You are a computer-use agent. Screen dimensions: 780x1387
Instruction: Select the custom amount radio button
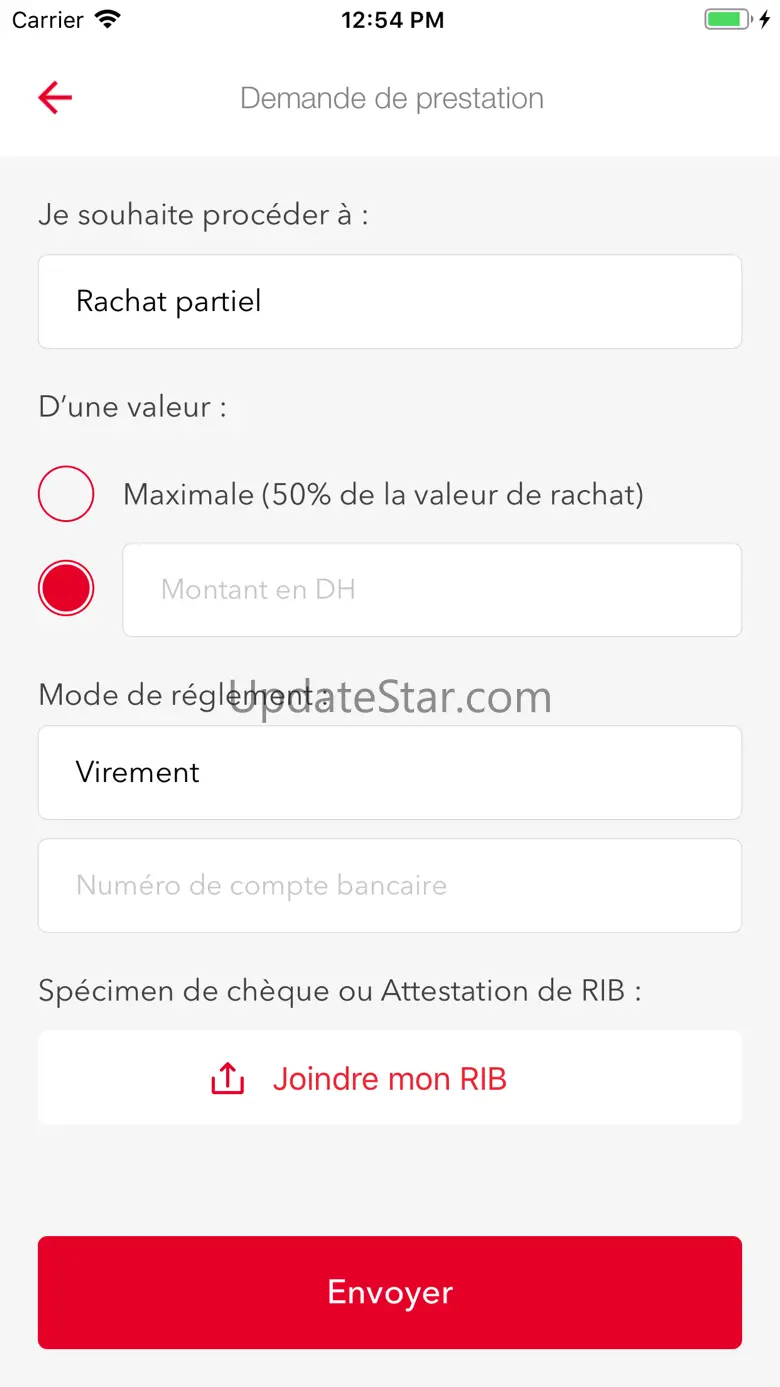point(66,589)
